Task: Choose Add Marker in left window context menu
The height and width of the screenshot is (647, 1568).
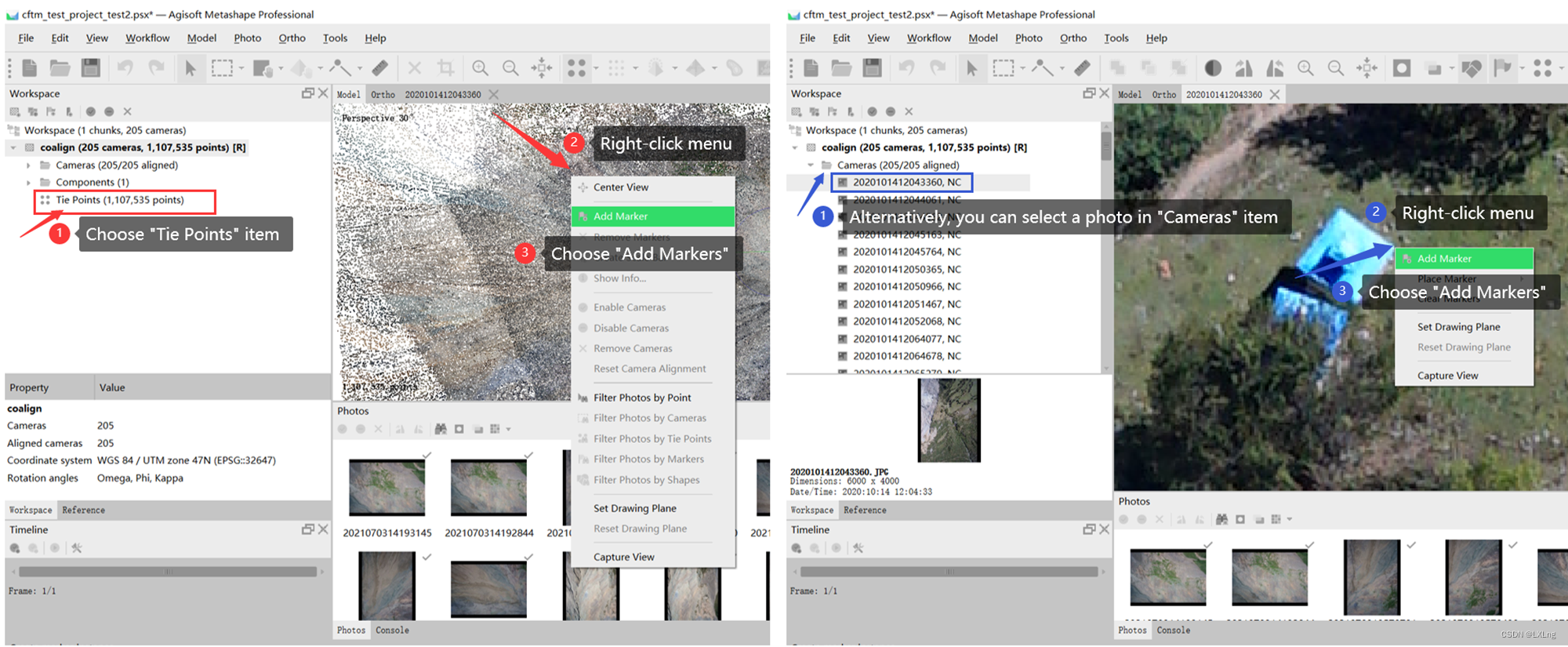Action: [652, 216]
